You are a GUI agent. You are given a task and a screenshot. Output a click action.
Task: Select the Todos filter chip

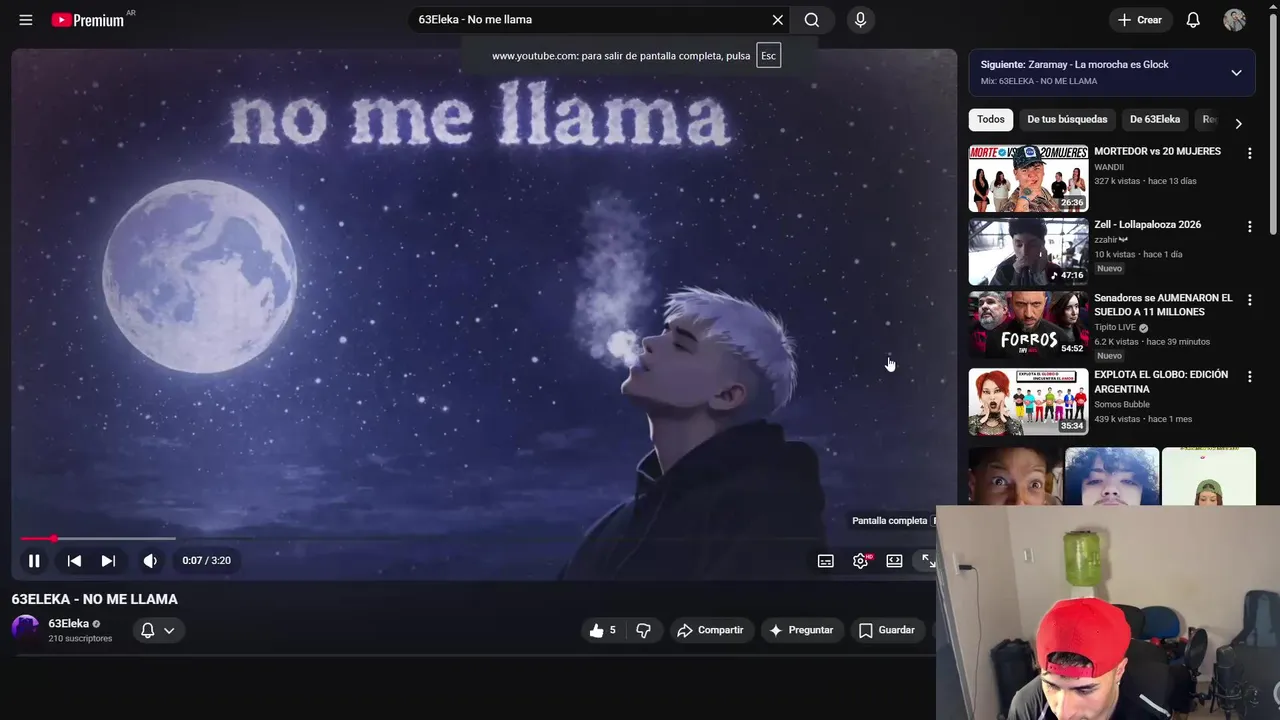click(x=991, y=120)
